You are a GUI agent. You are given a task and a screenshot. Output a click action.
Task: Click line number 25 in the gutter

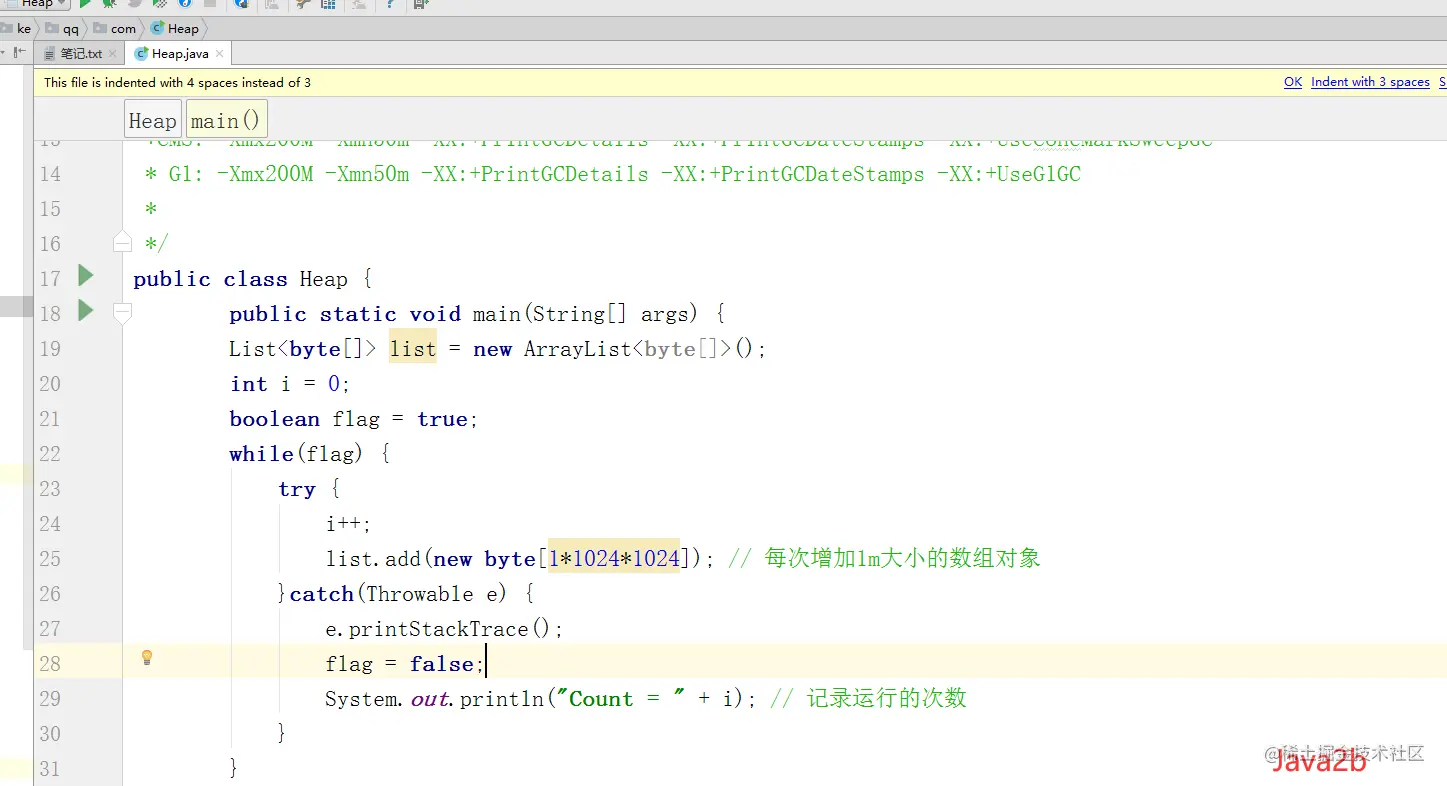50,559
